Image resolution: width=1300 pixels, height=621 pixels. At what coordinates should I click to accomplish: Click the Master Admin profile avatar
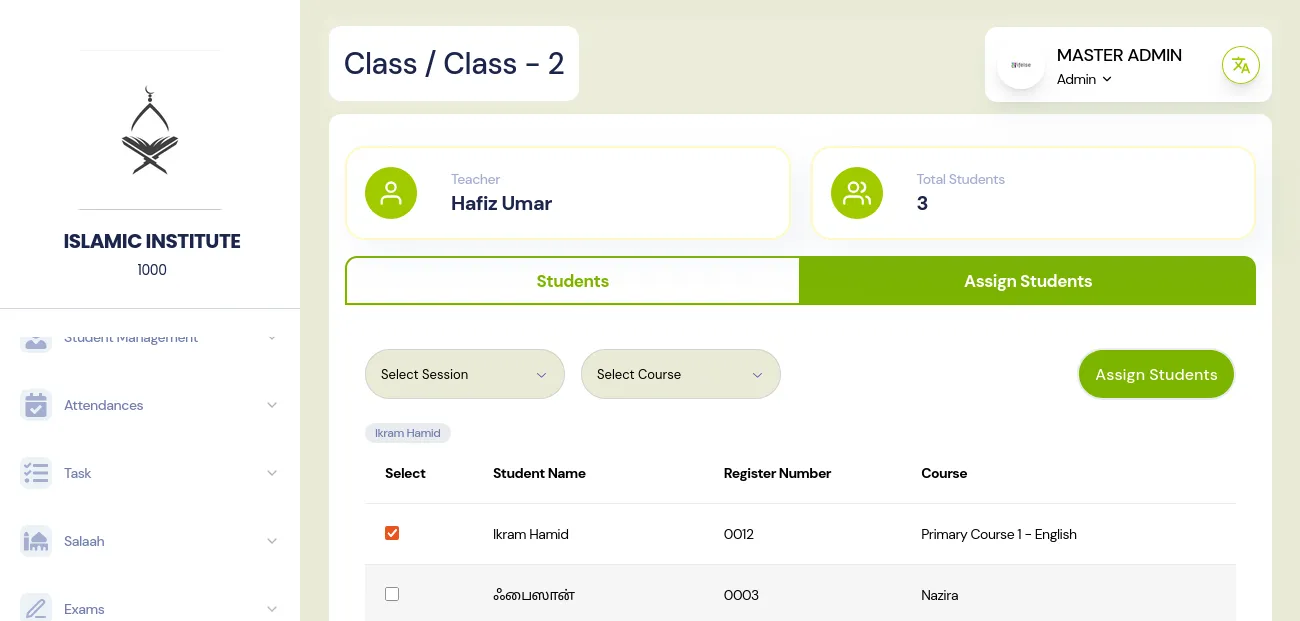1021,66
